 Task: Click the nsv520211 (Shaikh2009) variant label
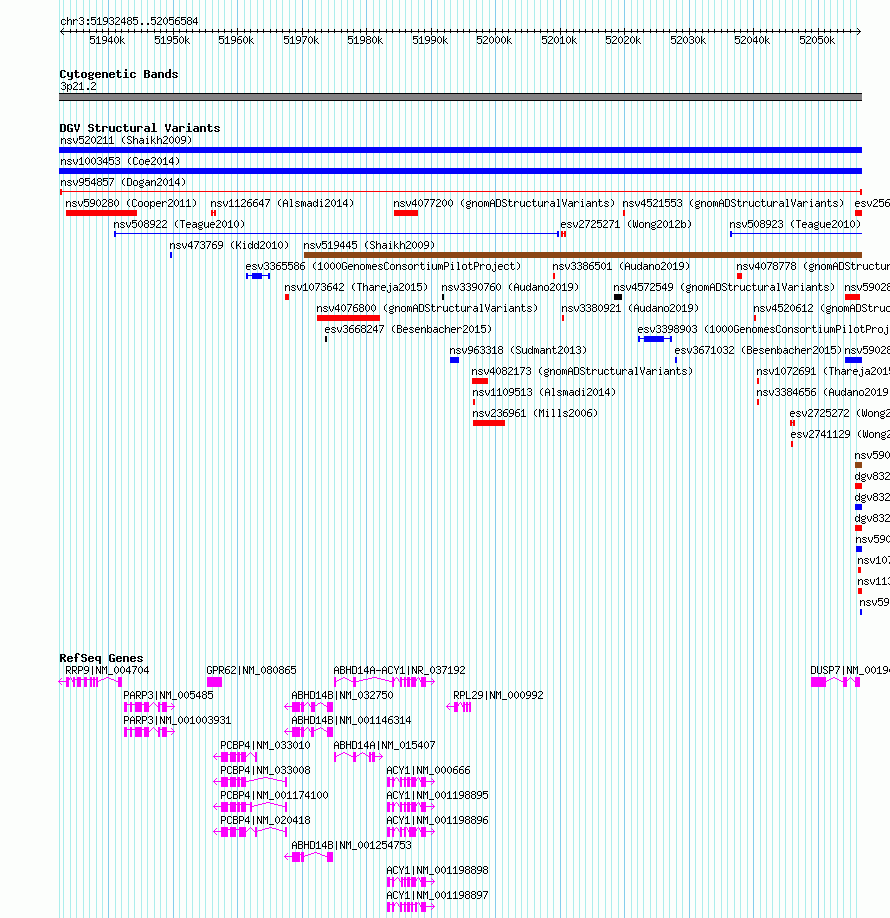pyautogui.click(x=126, y=141)
